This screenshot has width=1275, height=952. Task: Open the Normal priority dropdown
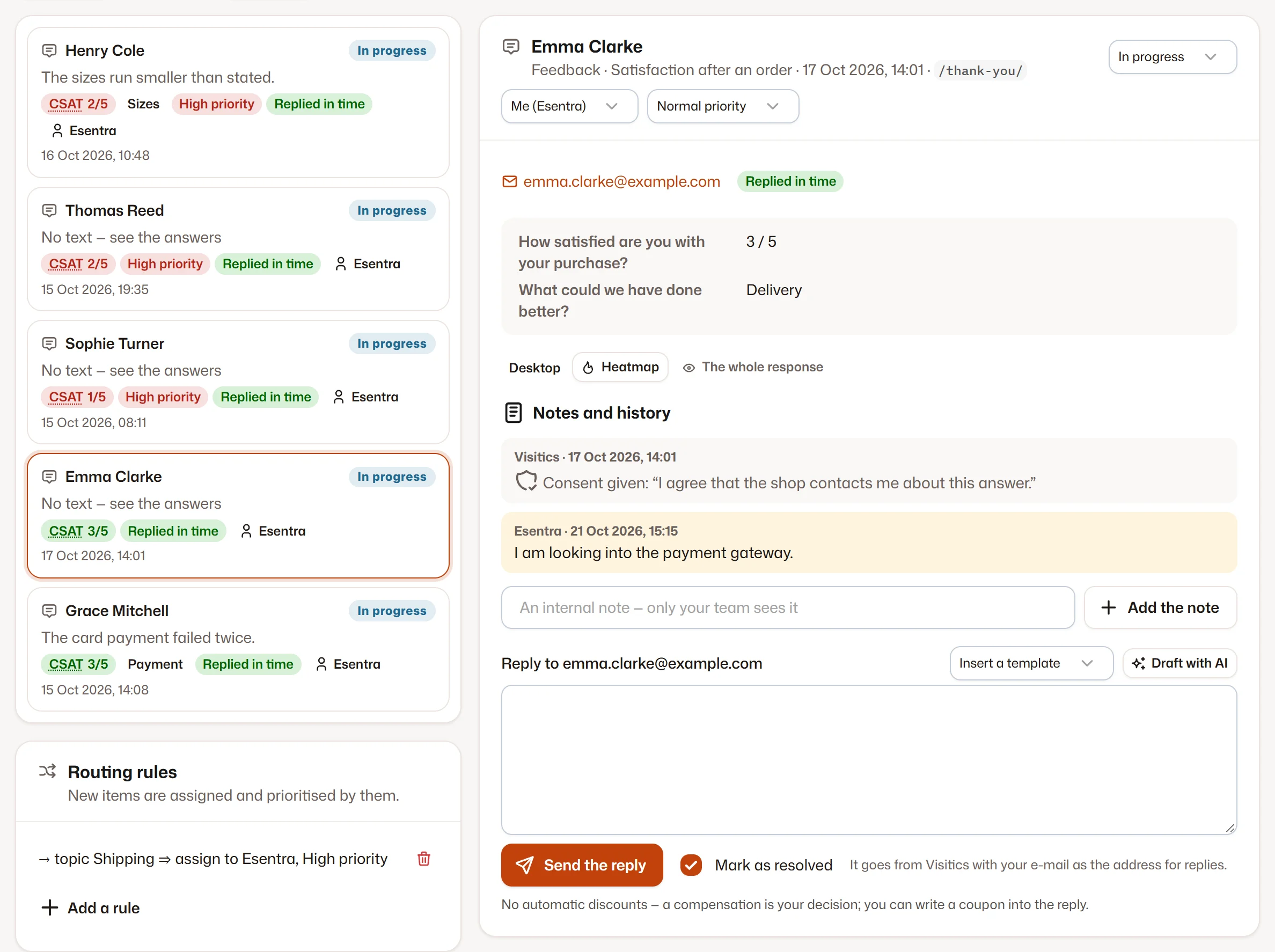722,106
